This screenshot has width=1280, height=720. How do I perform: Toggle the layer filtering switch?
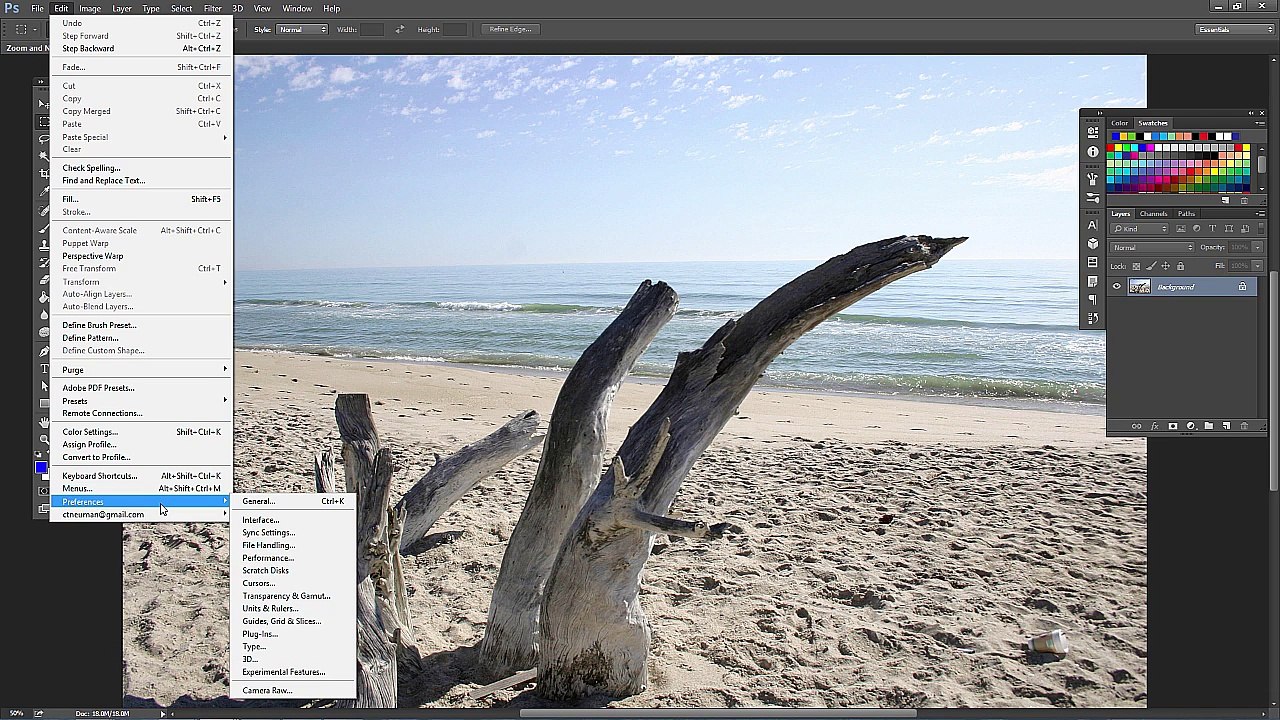click(1261, 228)
